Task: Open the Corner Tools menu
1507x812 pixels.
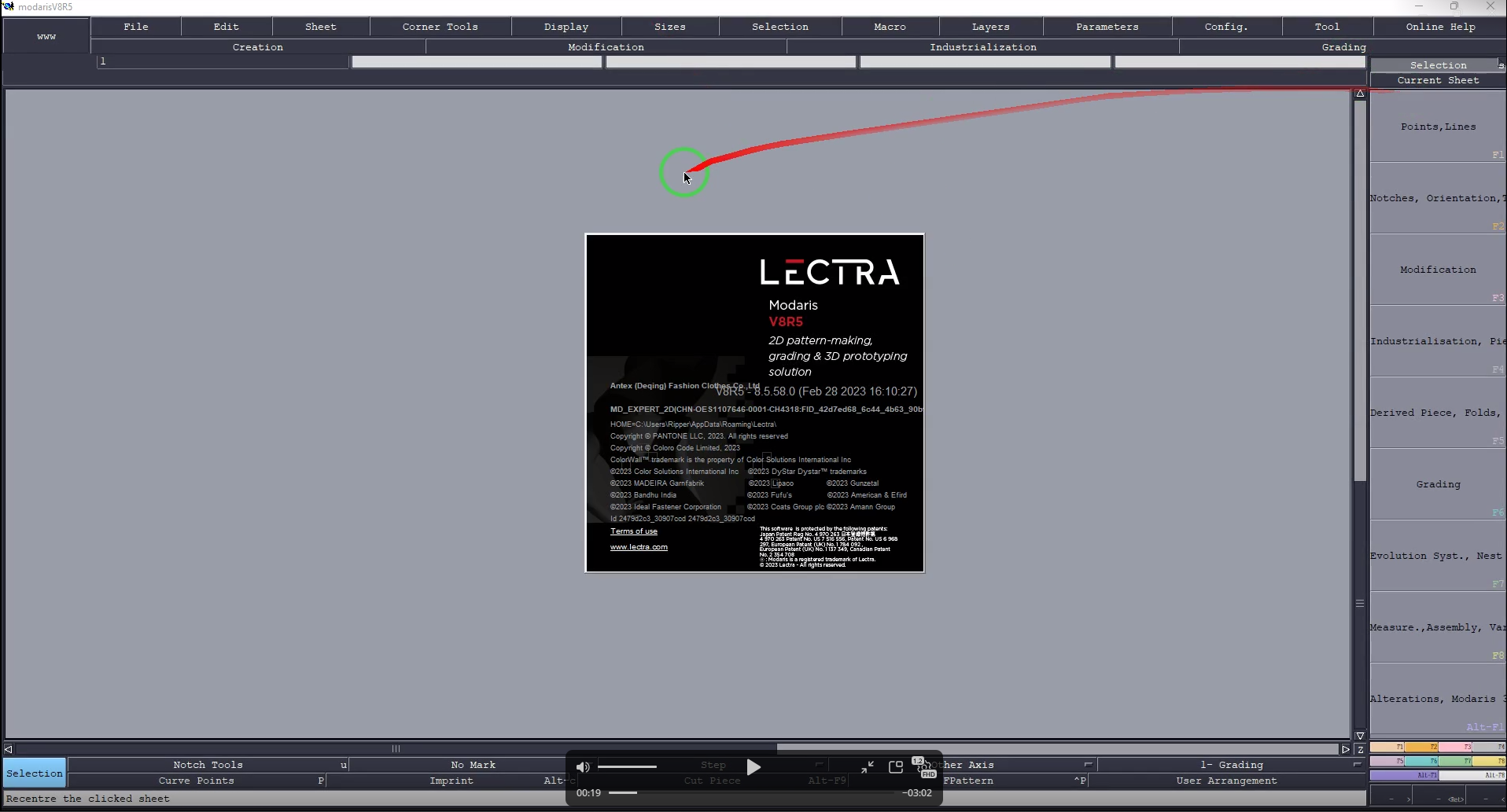Action: (x=440, y=27)
